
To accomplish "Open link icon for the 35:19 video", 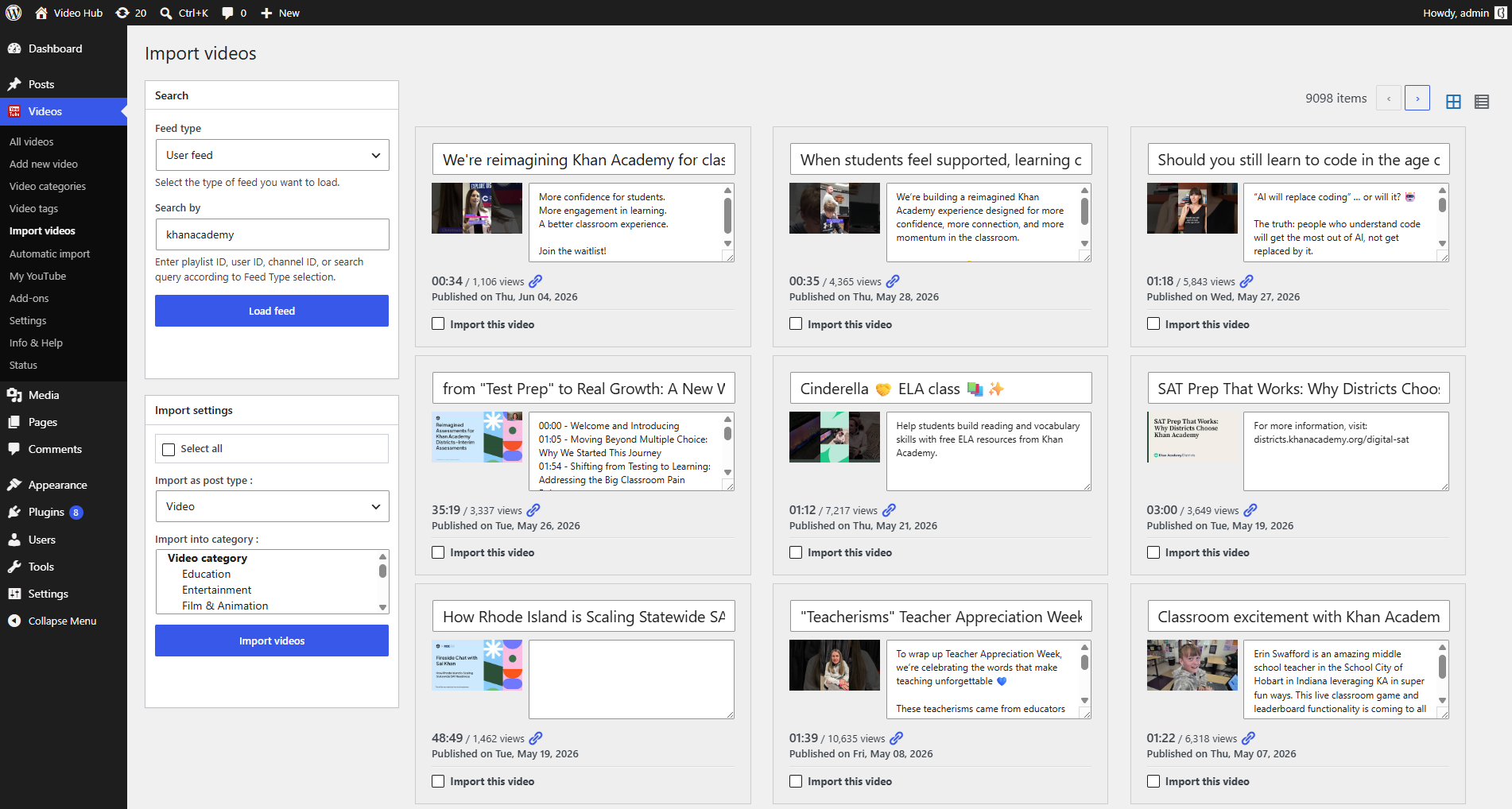I will pyautogui.click(x=533, y=510).
